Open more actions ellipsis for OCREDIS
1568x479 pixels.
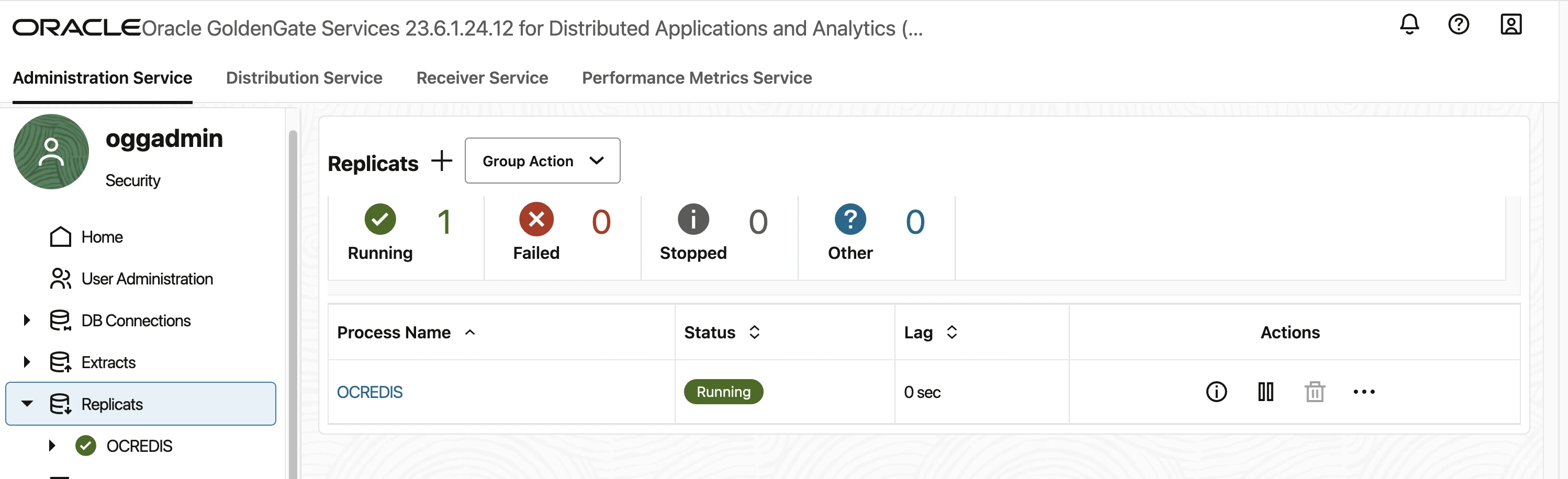coord(1363,392)
